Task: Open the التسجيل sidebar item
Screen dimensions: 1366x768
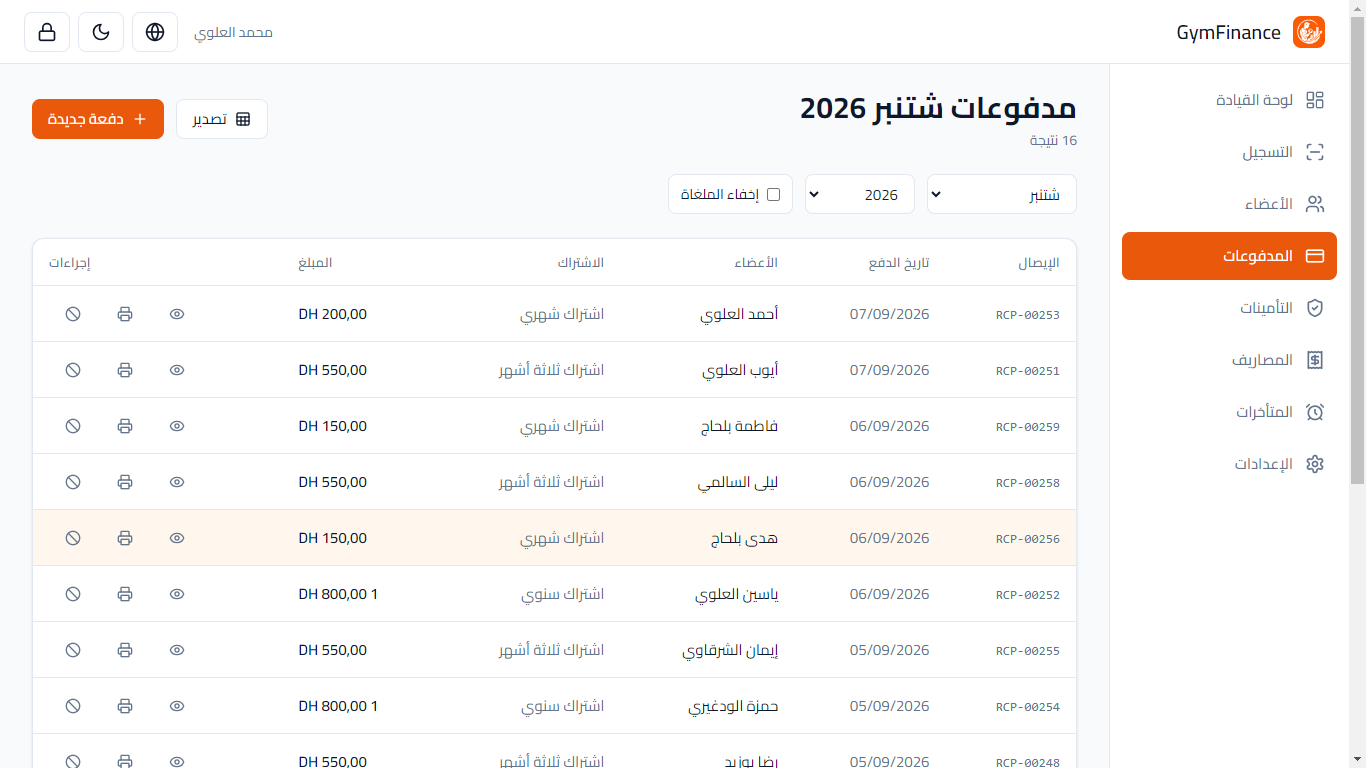Action: click(x=1229, y=152)
